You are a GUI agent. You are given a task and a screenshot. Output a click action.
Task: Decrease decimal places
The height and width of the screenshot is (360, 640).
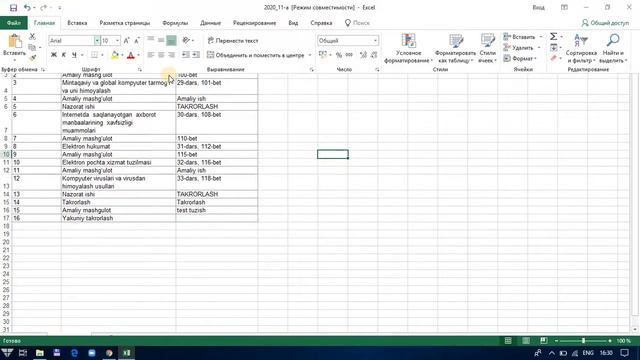coord(373,55)
